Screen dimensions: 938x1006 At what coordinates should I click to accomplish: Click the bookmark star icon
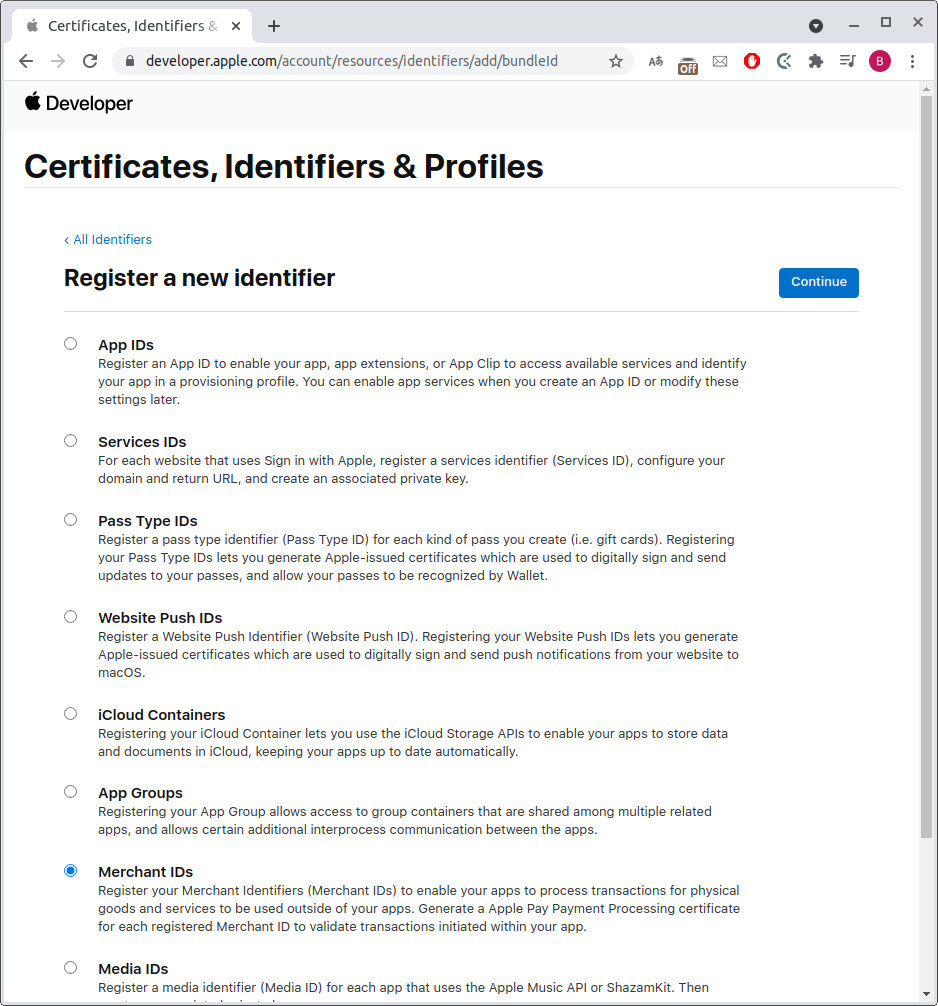click(x=616, y=61)
